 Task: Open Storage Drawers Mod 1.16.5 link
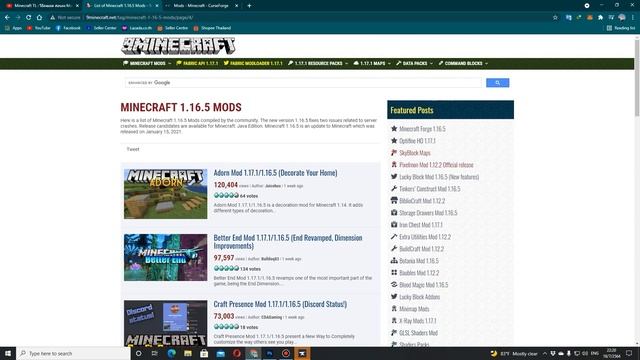[x=428, y=213]
